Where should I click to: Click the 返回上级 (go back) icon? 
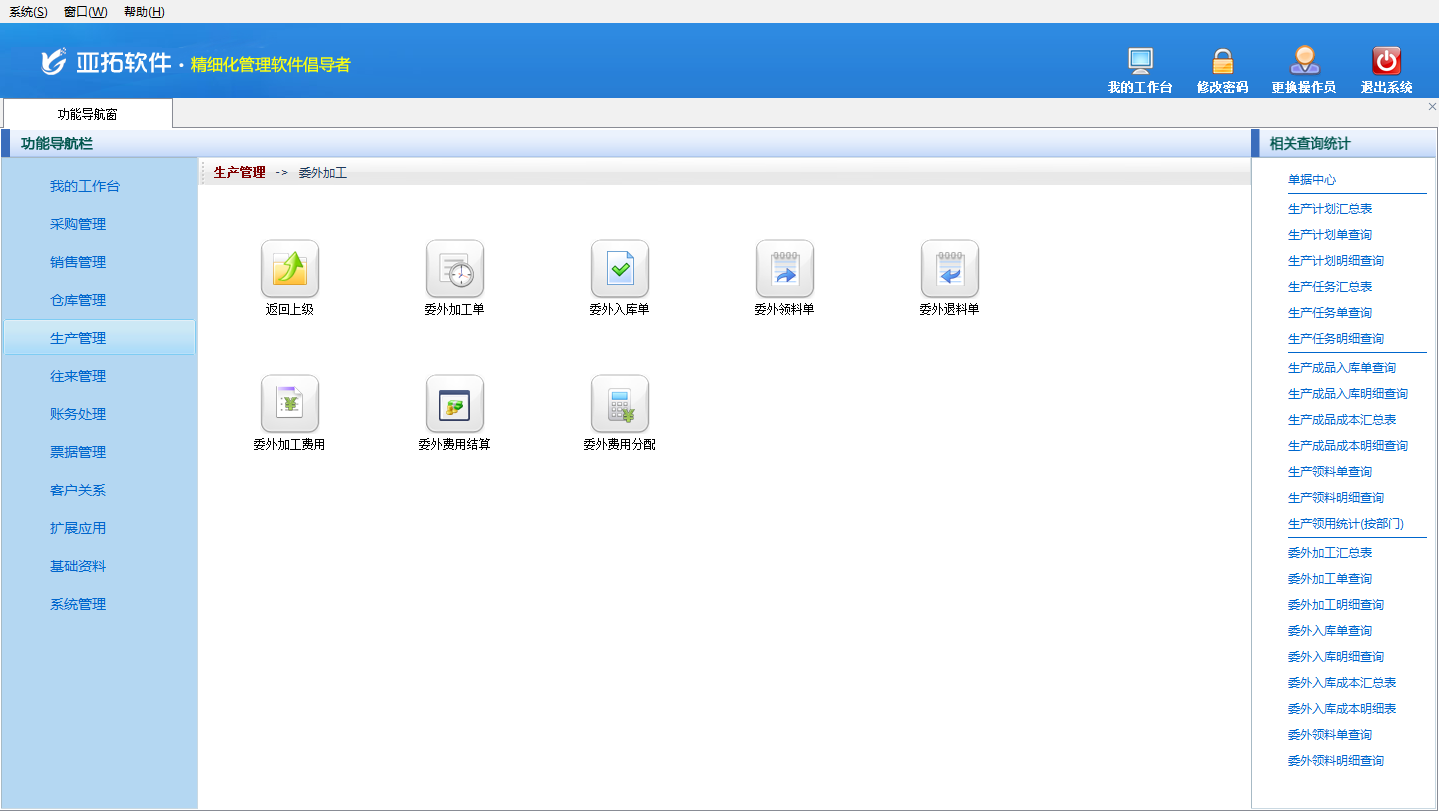pyautogui.click(x=289, y=269)
